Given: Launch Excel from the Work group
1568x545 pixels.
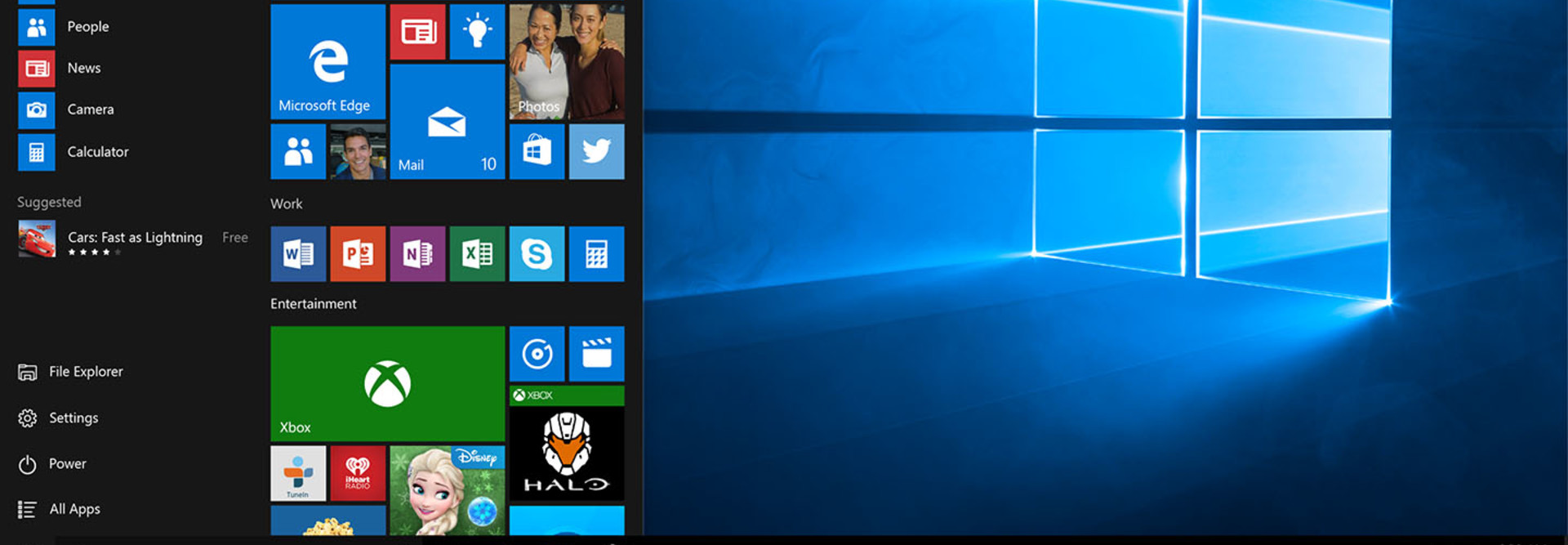Looking at the screenshot, I should coord(477,254).
